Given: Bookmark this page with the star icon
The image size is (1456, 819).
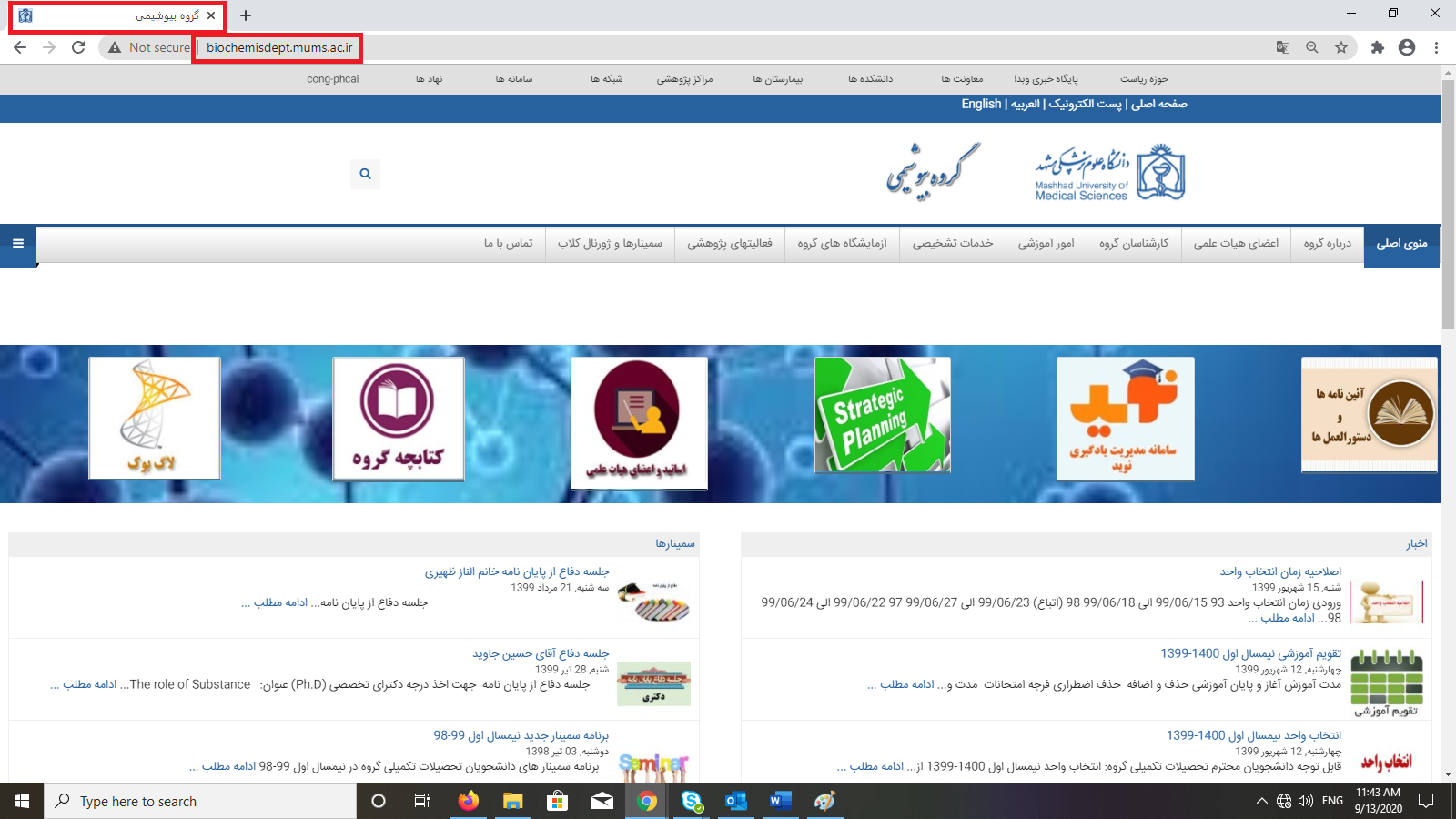Looking at the screenshot, I should (1341, 47).
